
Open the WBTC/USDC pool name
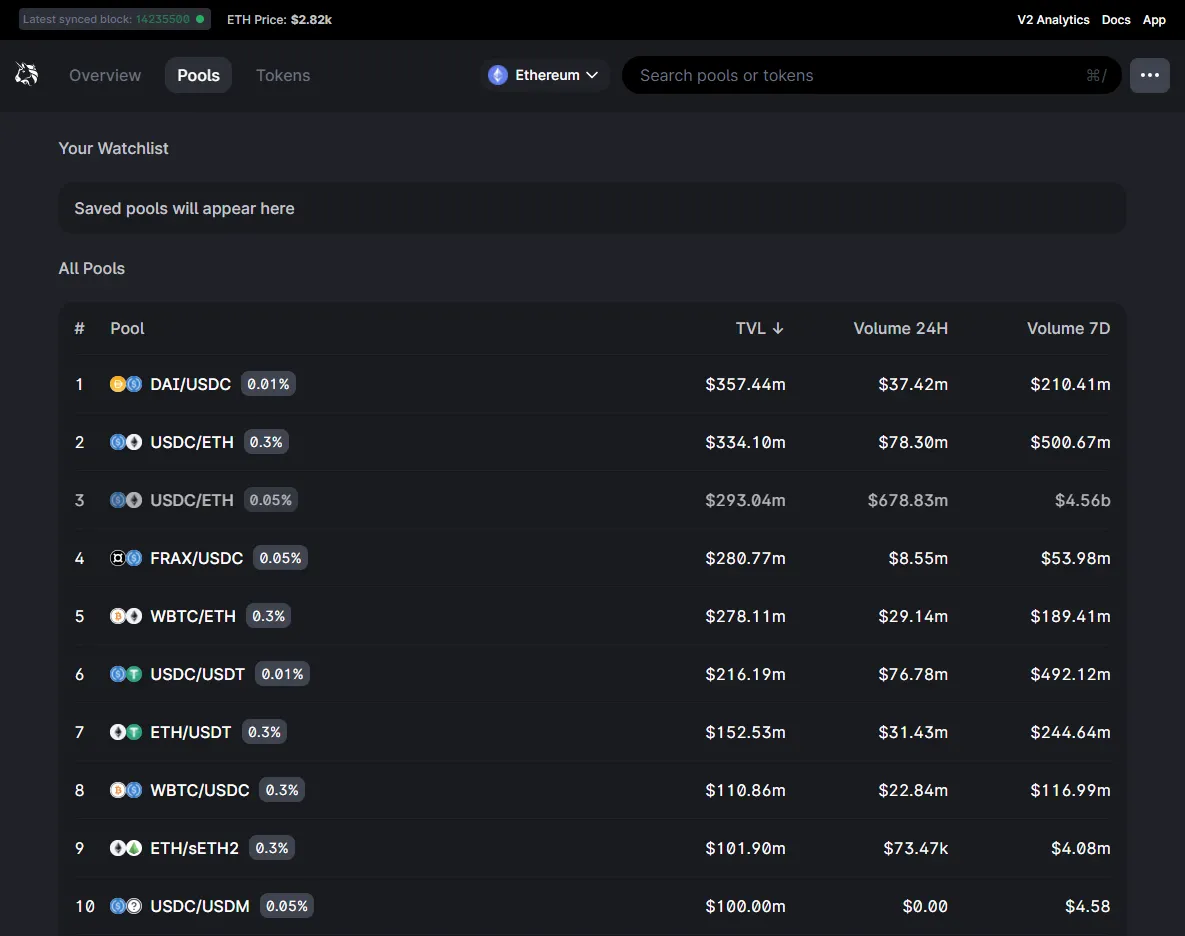coord(200,790)
